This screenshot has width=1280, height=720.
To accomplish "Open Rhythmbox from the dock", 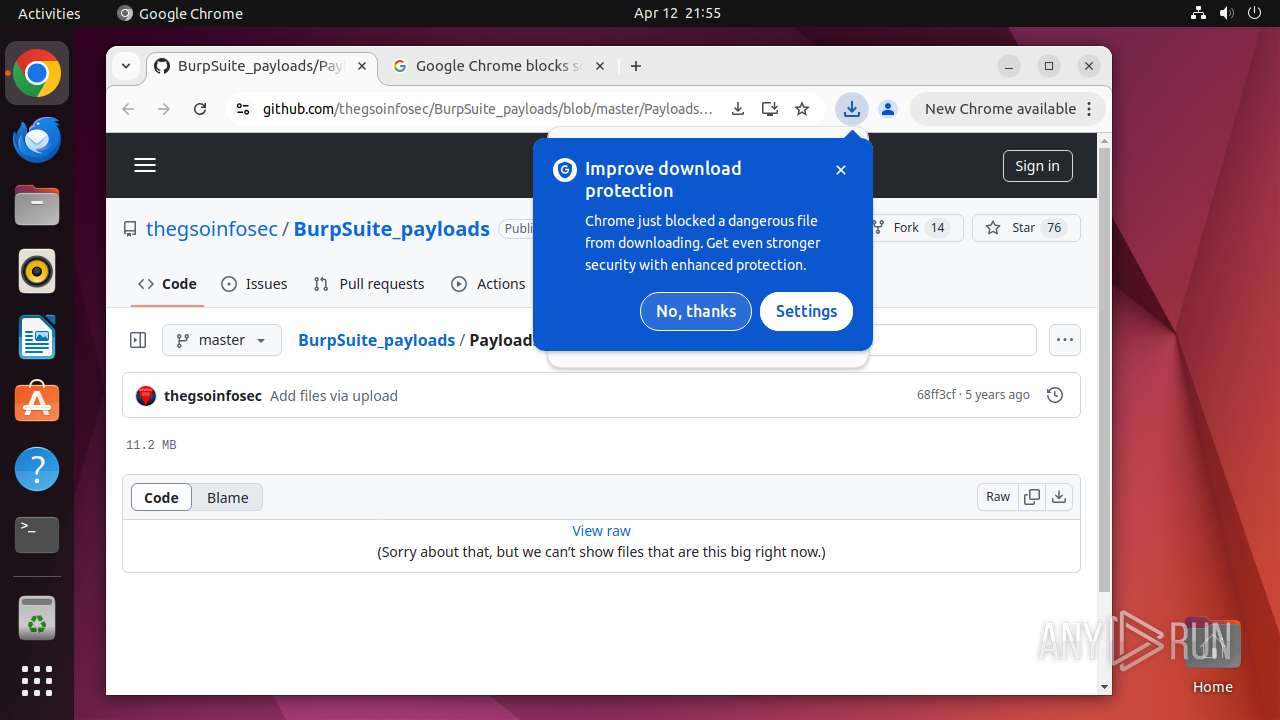I will point(37,271).
